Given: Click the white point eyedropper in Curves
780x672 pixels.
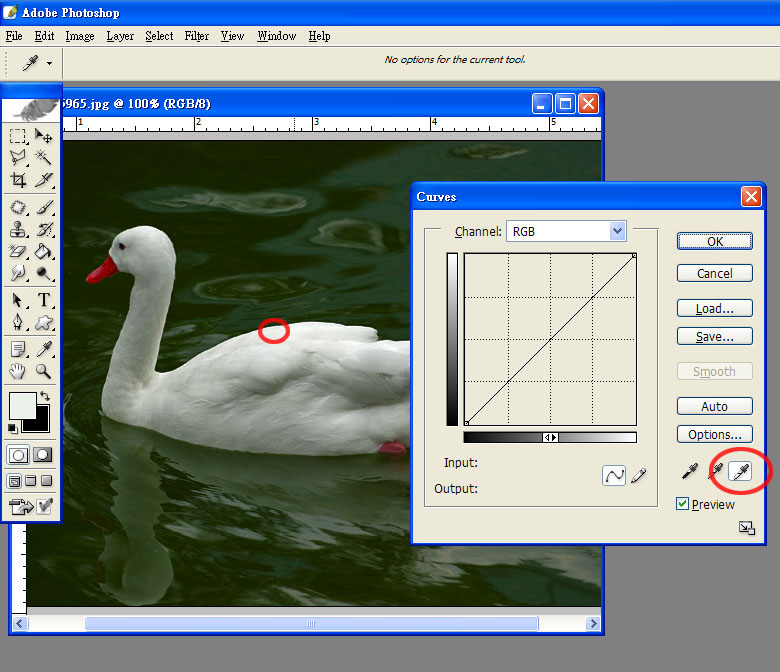Looking at the screenshot, I should point(740,471).
